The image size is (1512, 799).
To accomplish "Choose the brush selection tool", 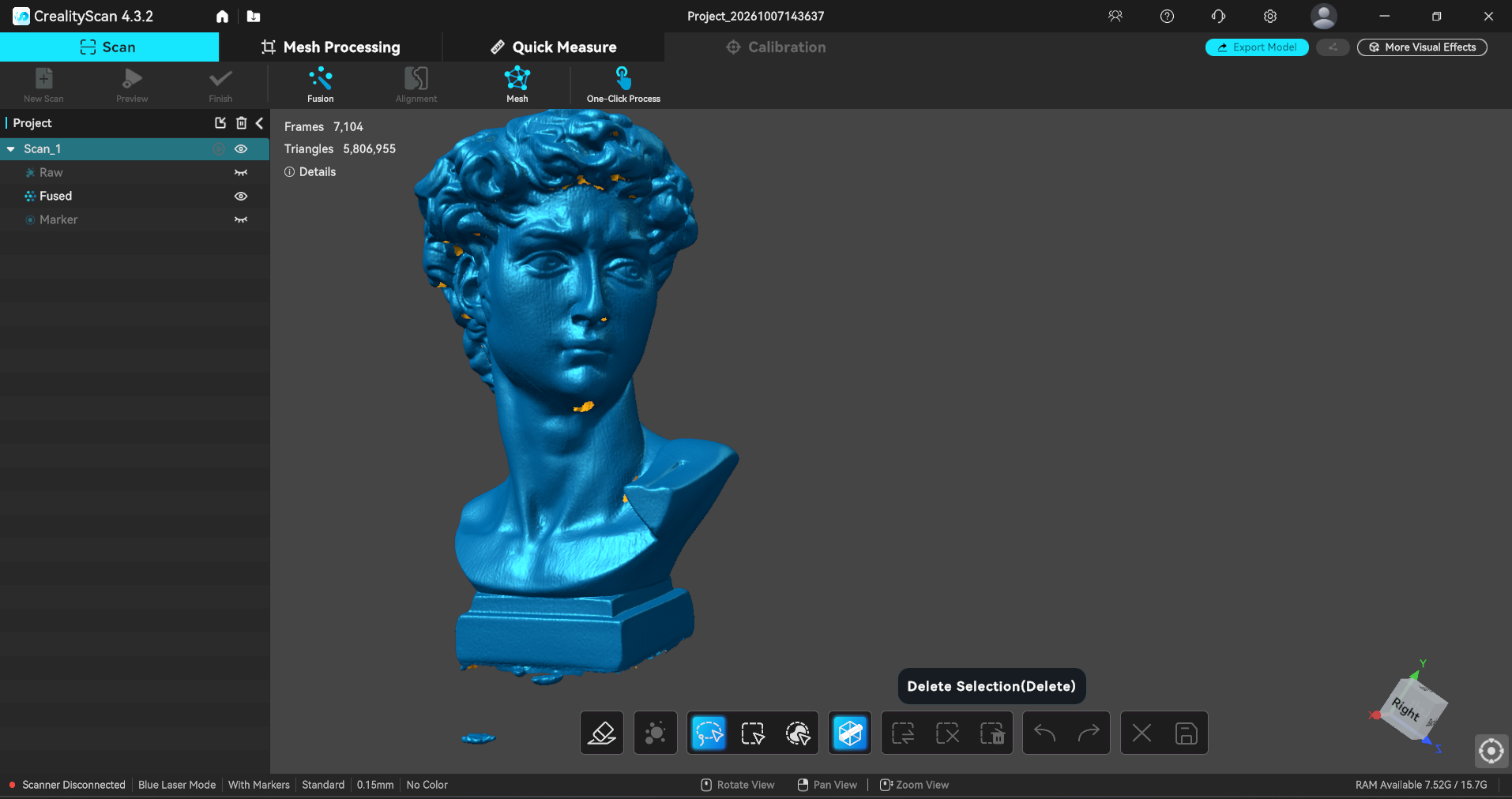I will tap(798, 733).
